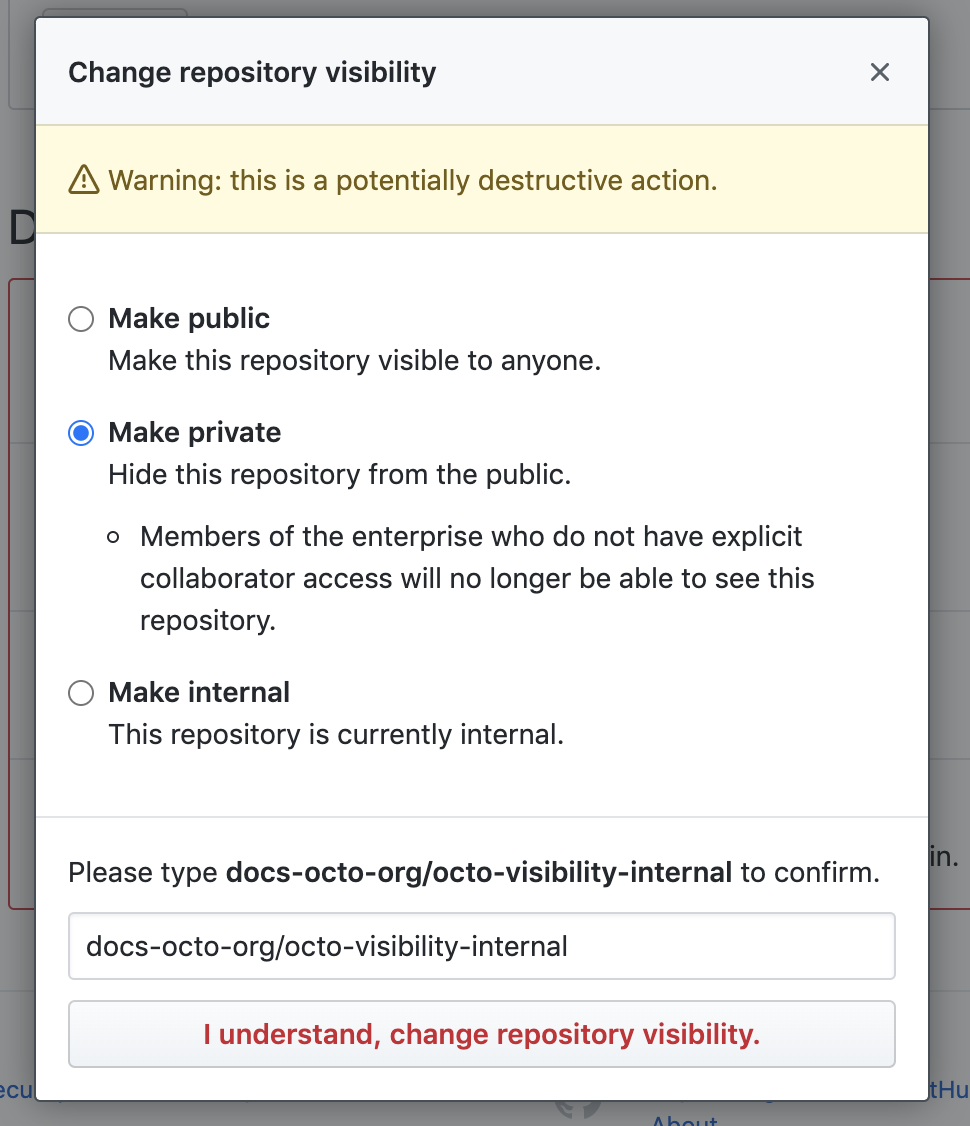The image size is (970, 1126).
Task: Open the Security link at bottom left
Action: click(18, 1090)
